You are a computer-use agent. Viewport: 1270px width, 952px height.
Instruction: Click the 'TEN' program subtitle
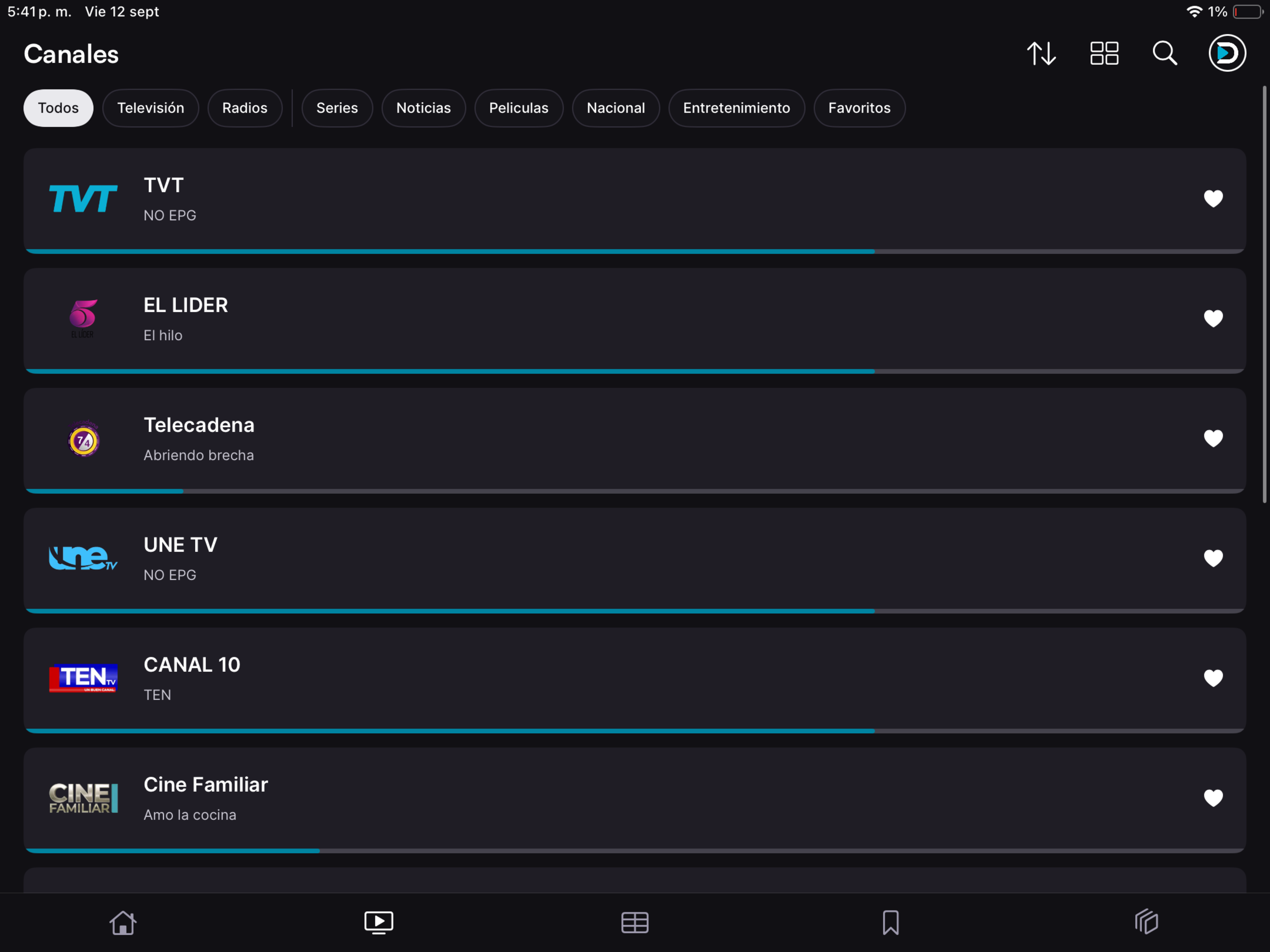[157, 695]
